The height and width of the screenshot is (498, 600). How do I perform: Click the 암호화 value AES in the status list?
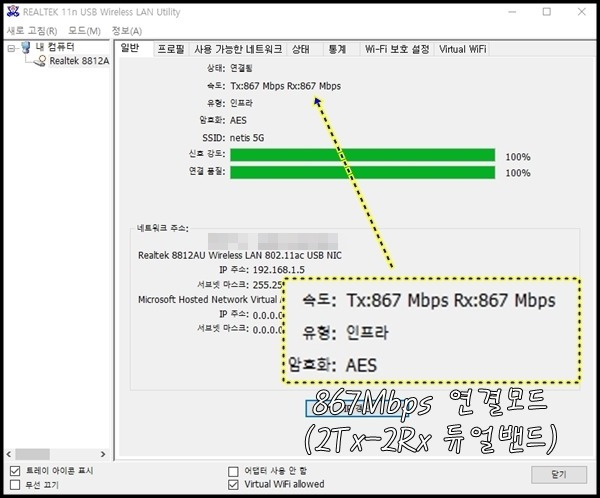point(238,120)
